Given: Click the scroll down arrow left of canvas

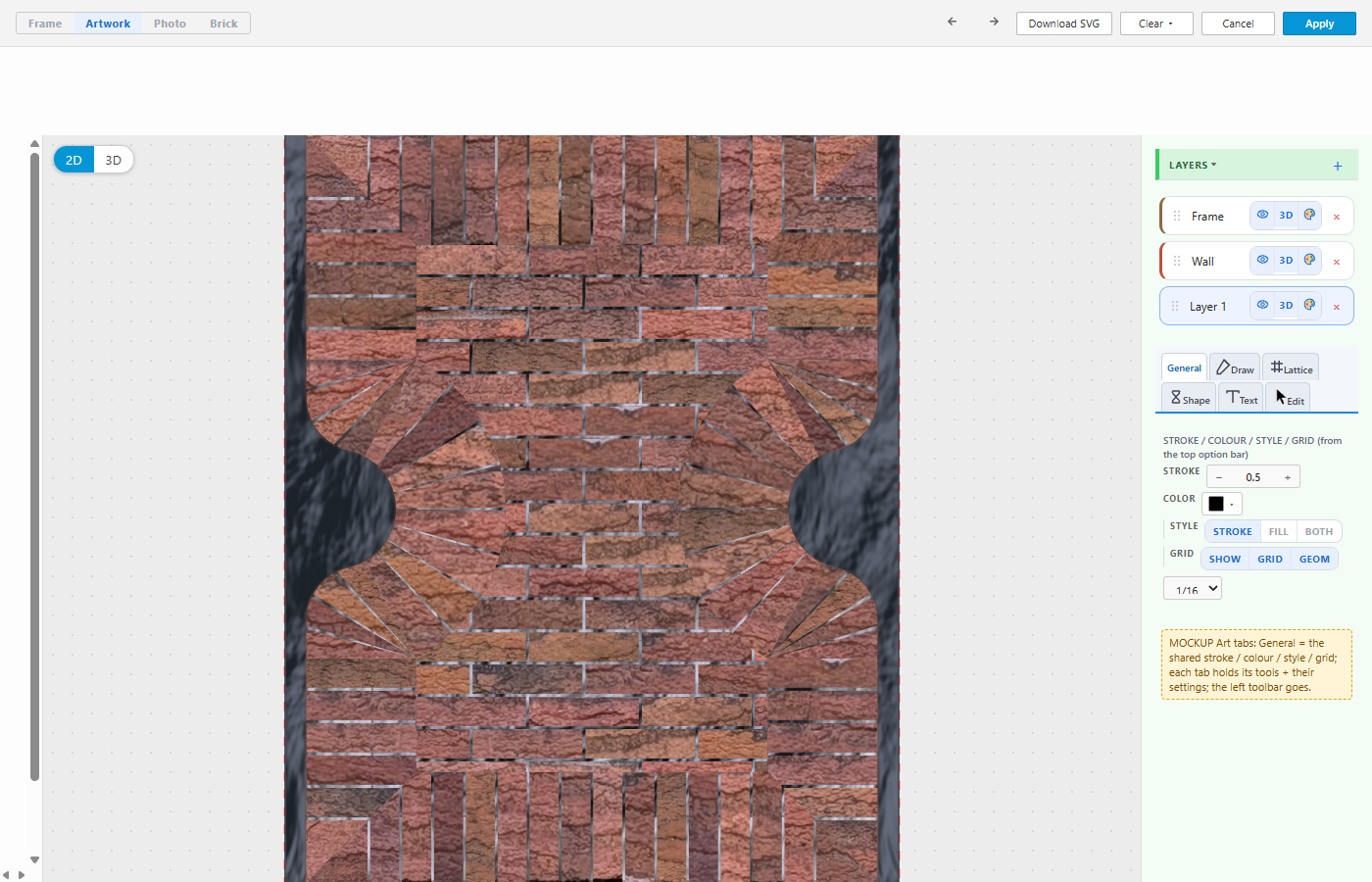Looking at the screenshot, I should tap(34, 859).
